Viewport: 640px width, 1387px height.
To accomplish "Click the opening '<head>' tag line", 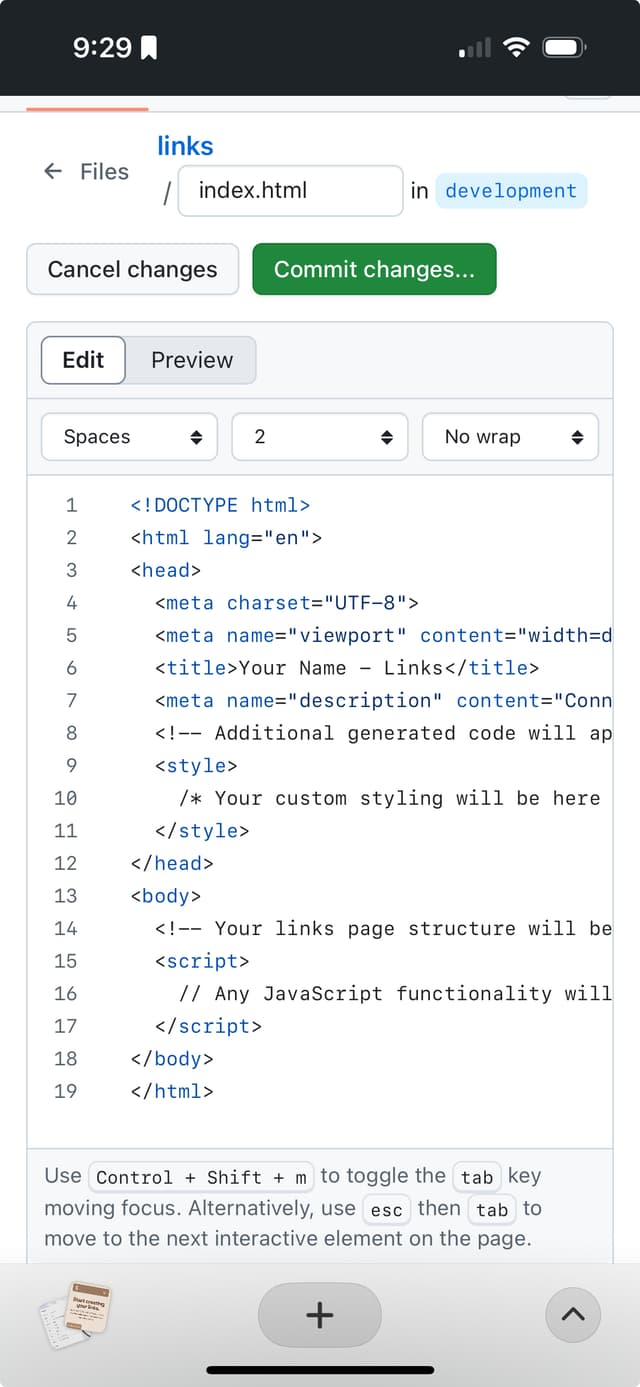I will [x=166, y=570].
